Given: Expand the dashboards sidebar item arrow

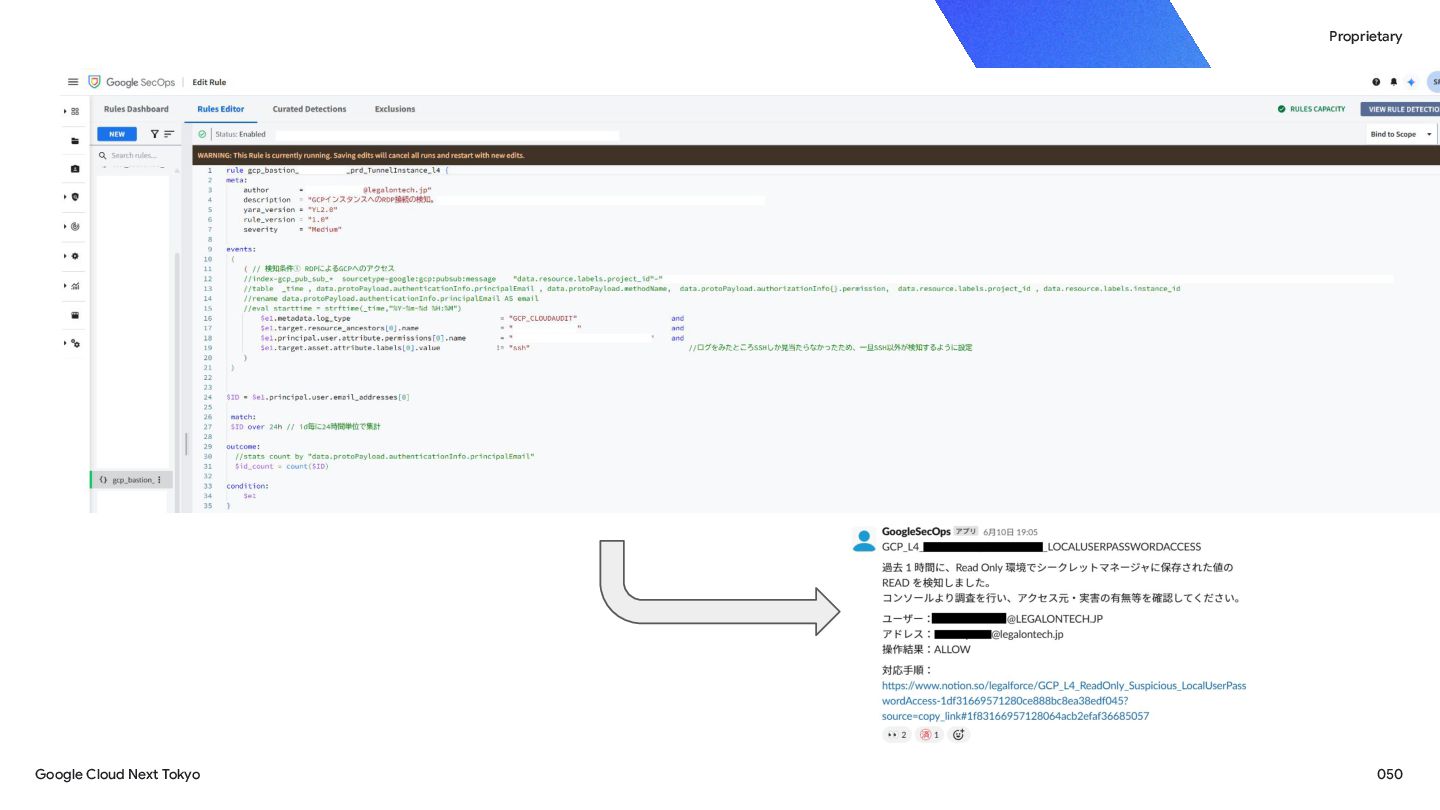Looking at the screenshot, I should (x=65, y=112).
